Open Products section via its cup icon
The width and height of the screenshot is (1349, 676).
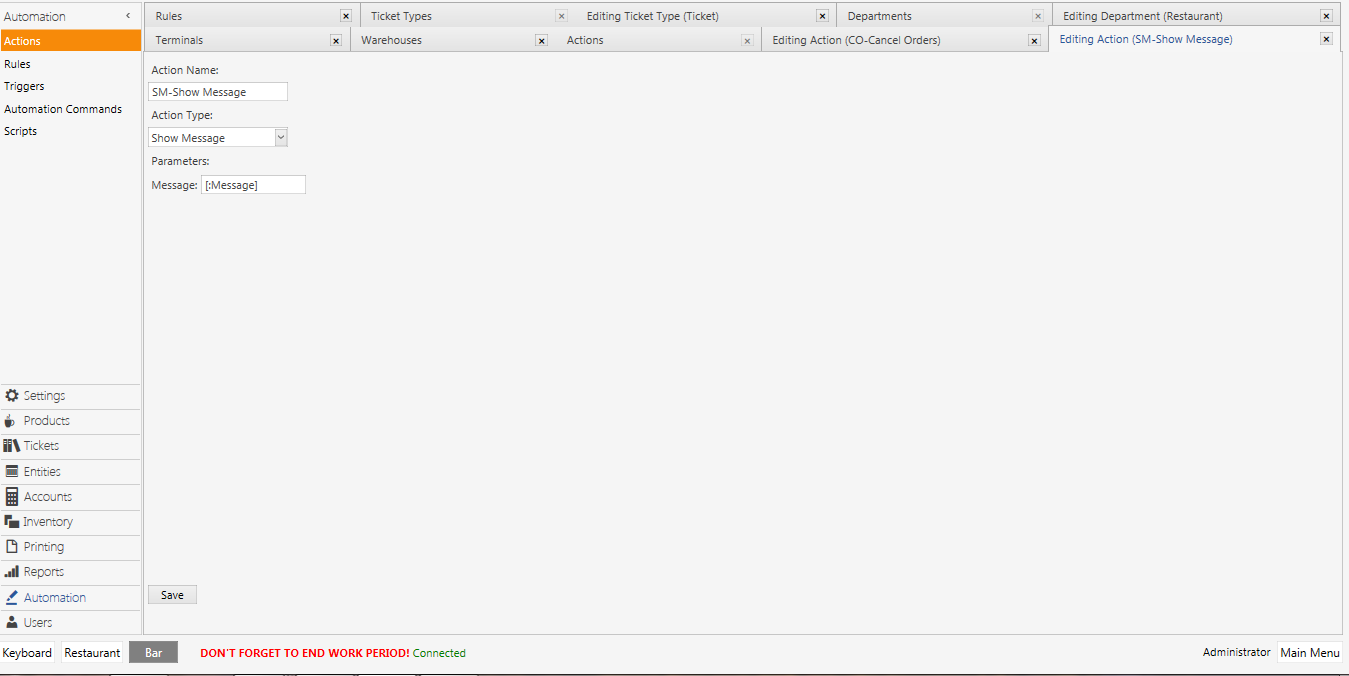pyautogui.click(x=11, y=421)
